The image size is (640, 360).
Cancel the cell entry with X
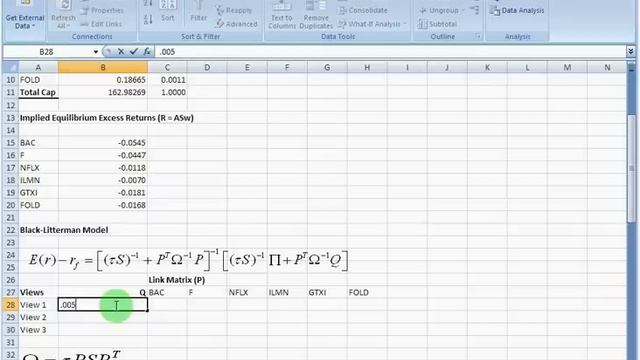click(121, 51)
